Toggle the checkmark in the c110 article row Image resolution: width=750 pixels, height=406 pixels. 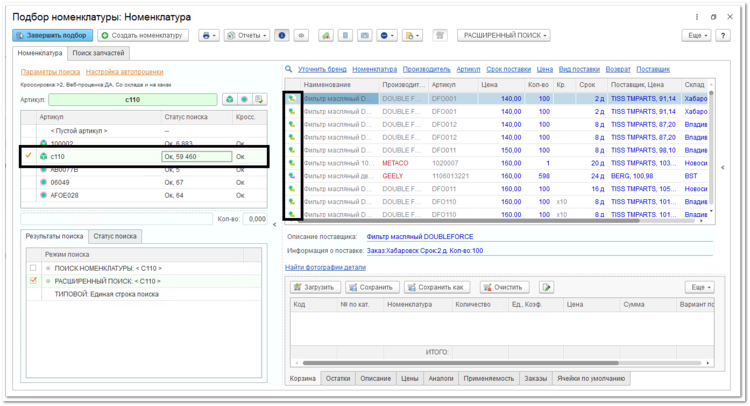[x=29, y=156]
